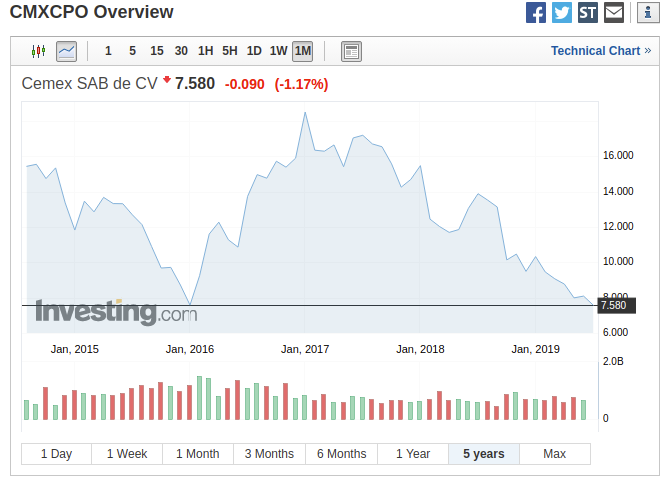Image resolution: width=667 pixels, height=485 pixels.
Task: Show the 1 Year range
Action: pyautogui.click(x=413, y=454)
